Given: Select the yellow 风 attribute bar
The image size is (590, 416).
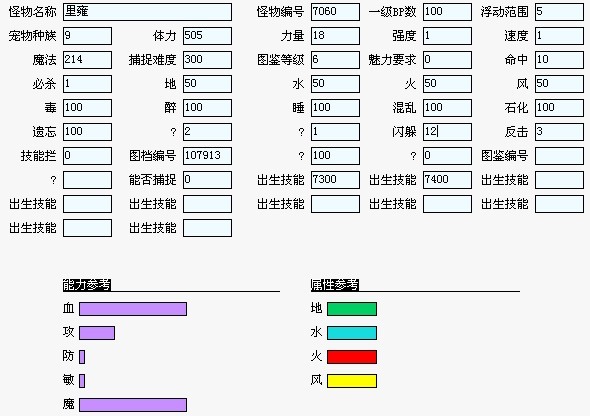Looking at the screenshot, I should point(352,381).
